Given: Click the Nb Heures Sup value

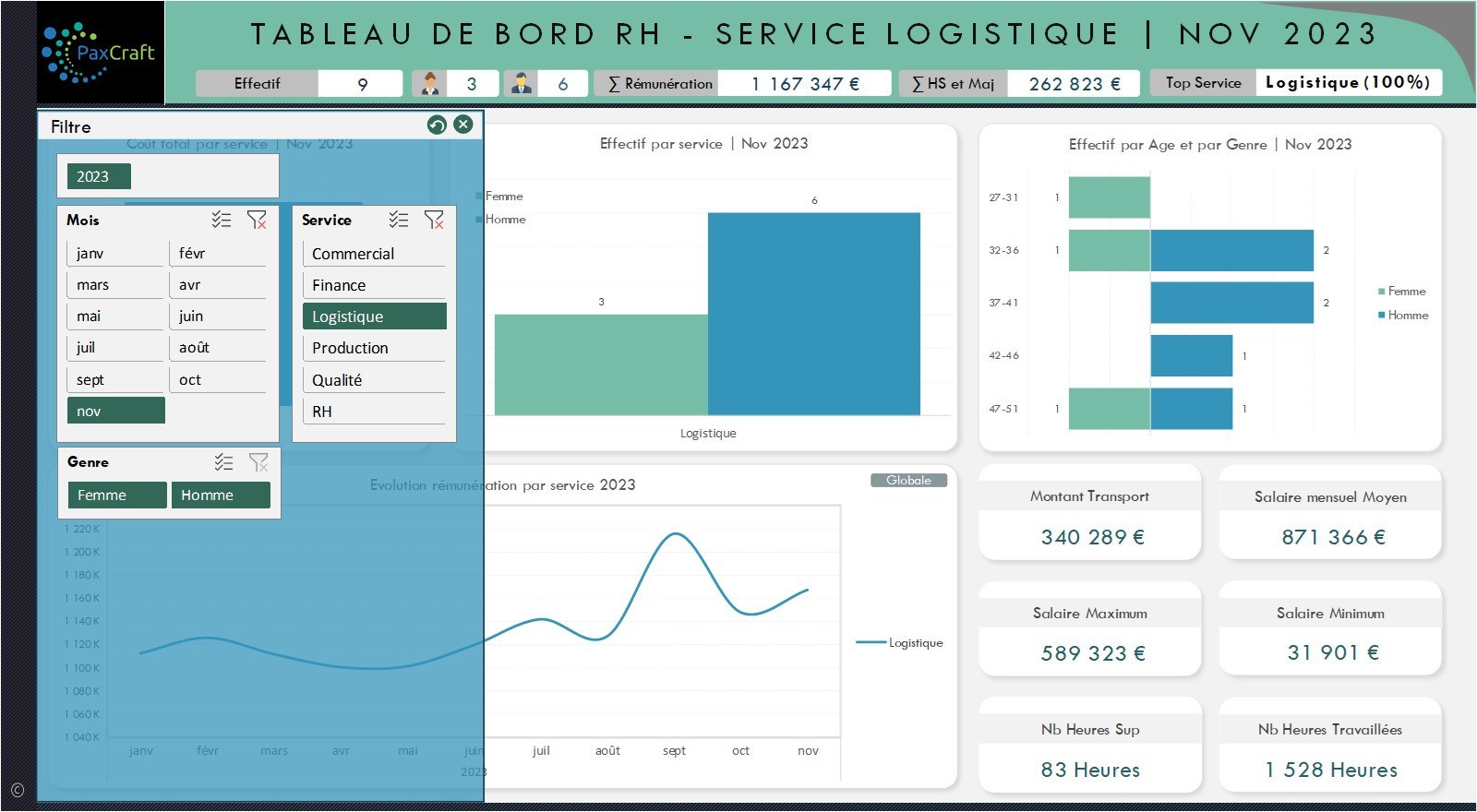Looking at the screenshot, I should (1090, 770).
